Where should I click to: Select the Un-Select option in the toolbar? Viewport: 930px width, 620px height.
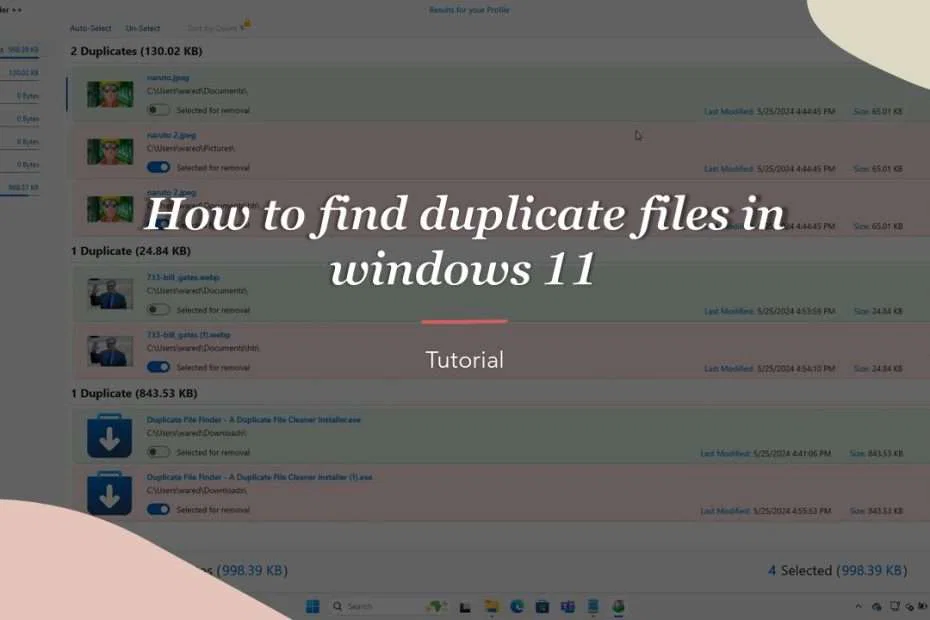[x=143, y=28]
